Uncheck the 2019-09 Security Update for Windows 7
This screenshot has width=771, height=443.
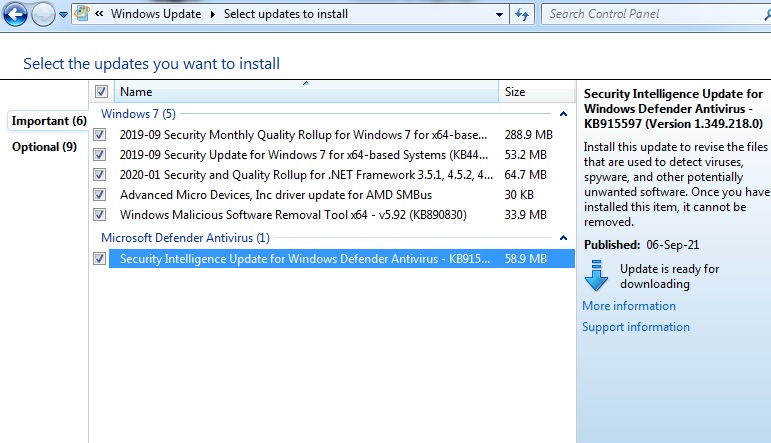point(100,155)
